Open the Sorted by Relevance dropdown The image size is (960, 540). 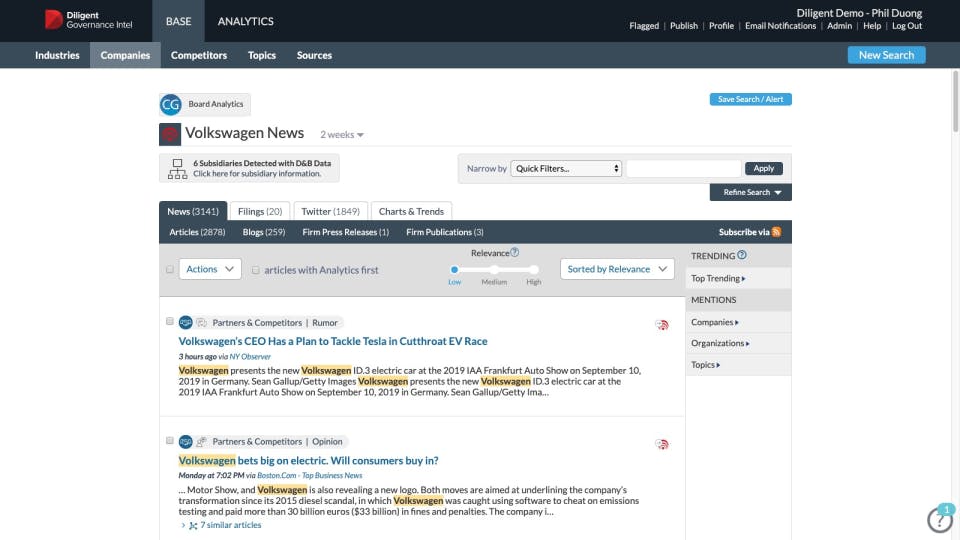617,269
